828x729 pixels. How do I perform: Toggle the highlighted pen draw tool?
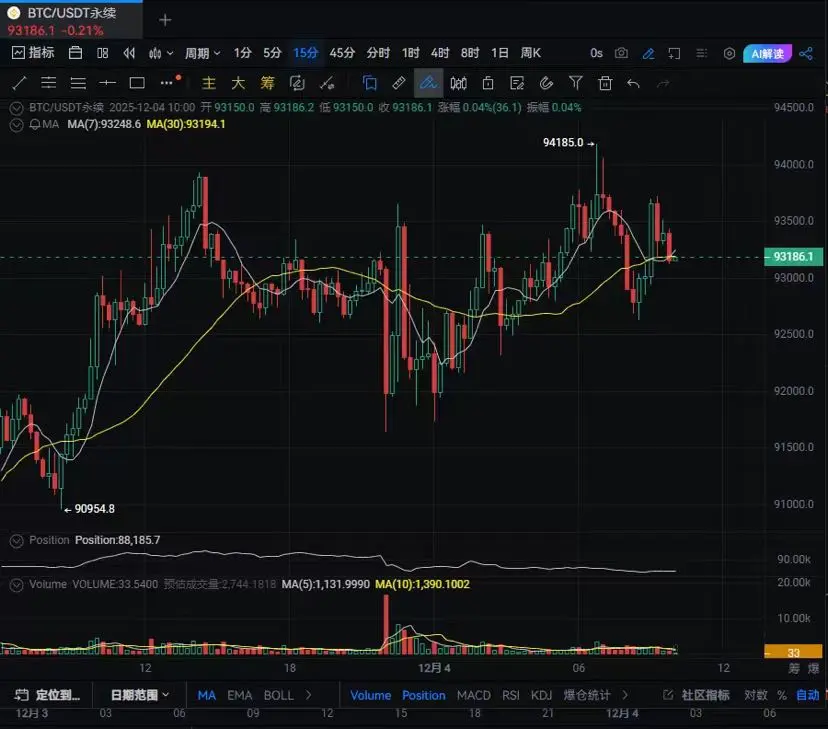pyautogui.click(x=428, y=83)
